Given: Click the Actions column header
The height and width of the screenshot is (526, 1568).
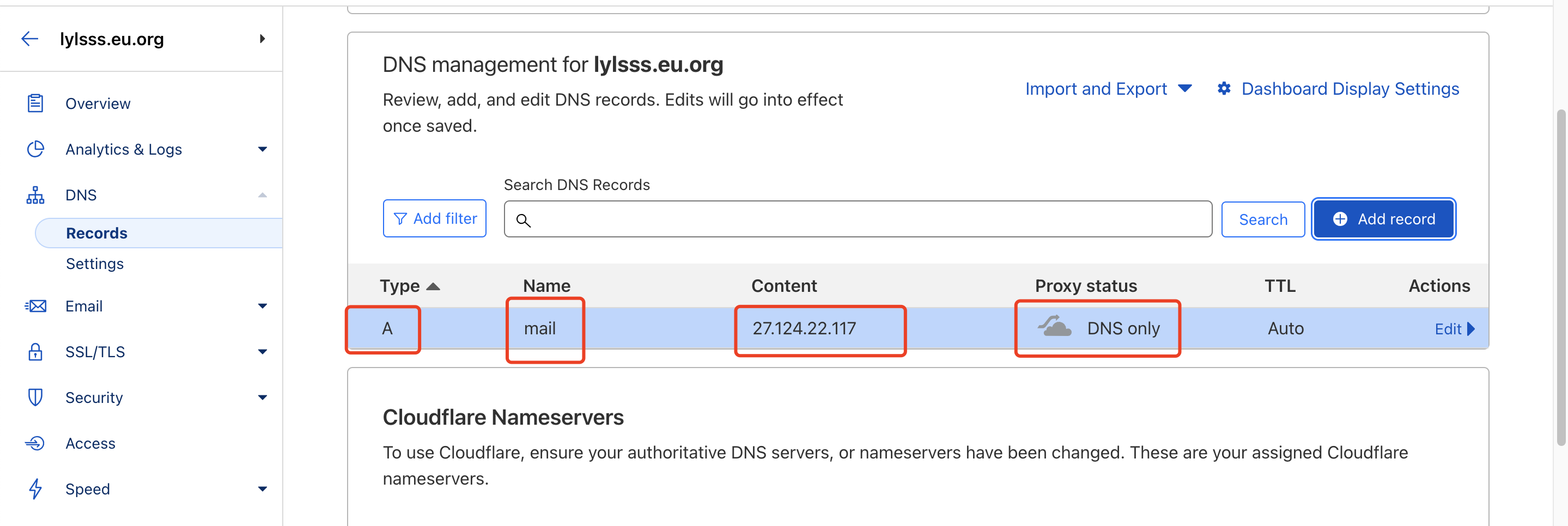Looking at the screenshot, I should pyautogui.click(x=1439, y=286).
